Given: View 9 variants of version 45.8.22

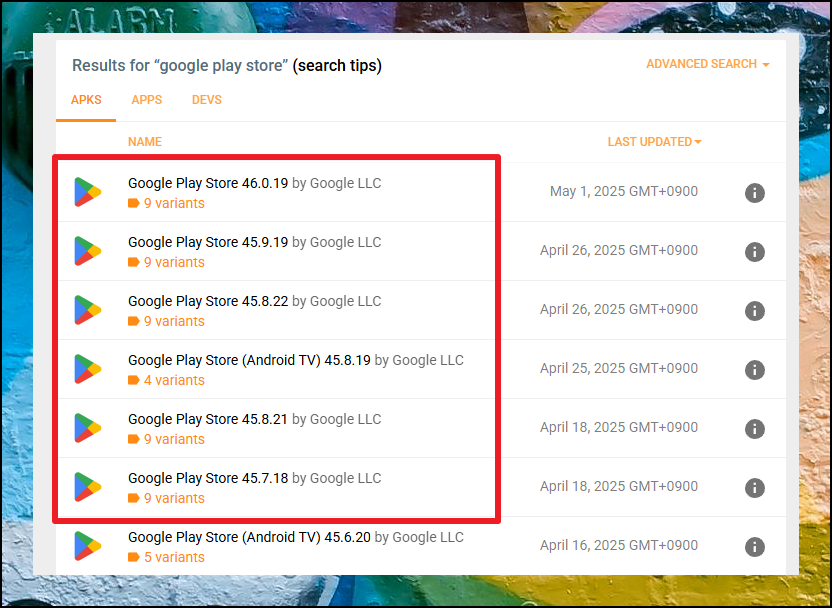Looking at the screenshot, I should click(x=174, y=321).
